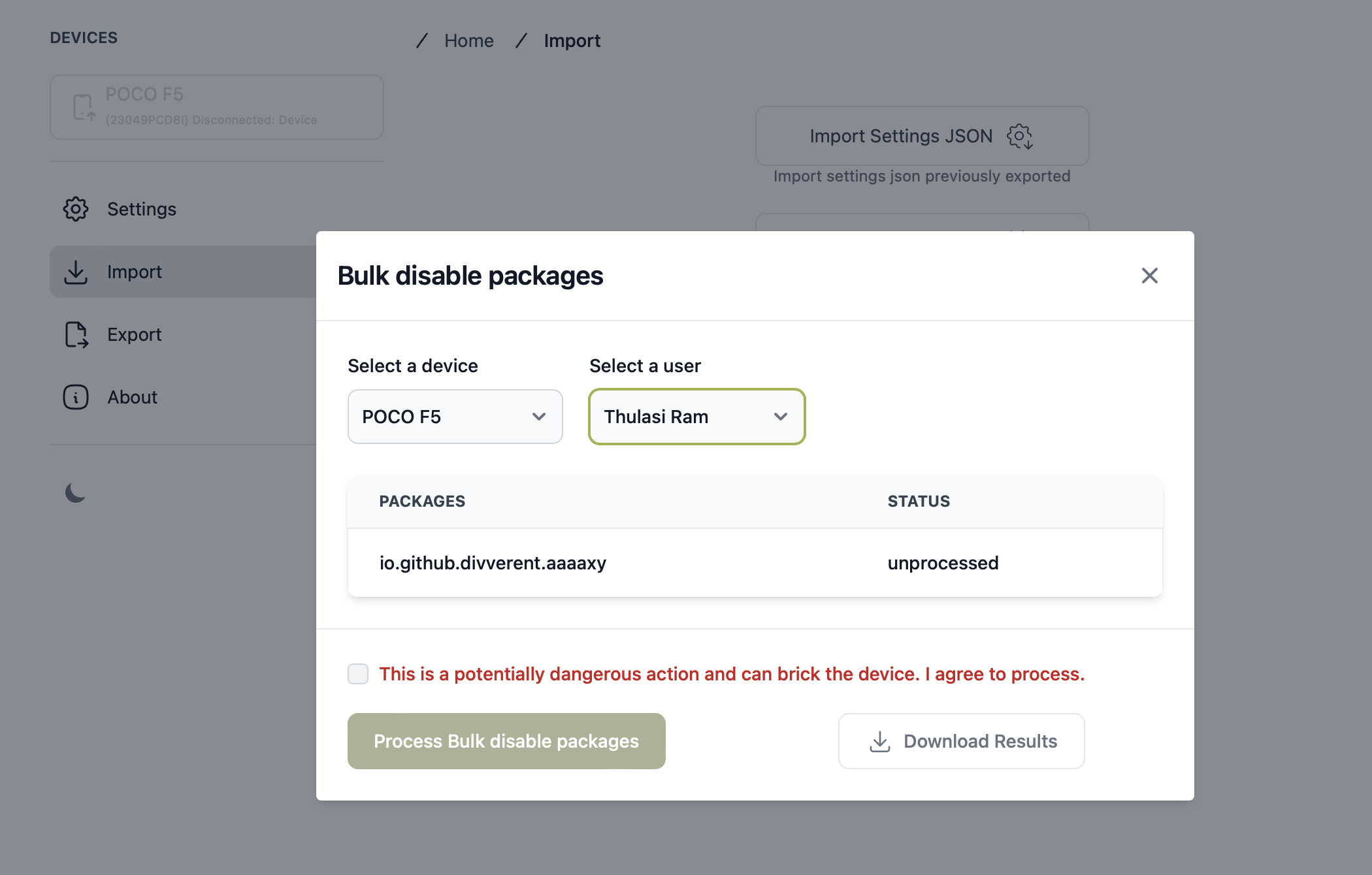The image size is (1372, 875).
Task: Click the Download Results button
Action: [961, 741]
